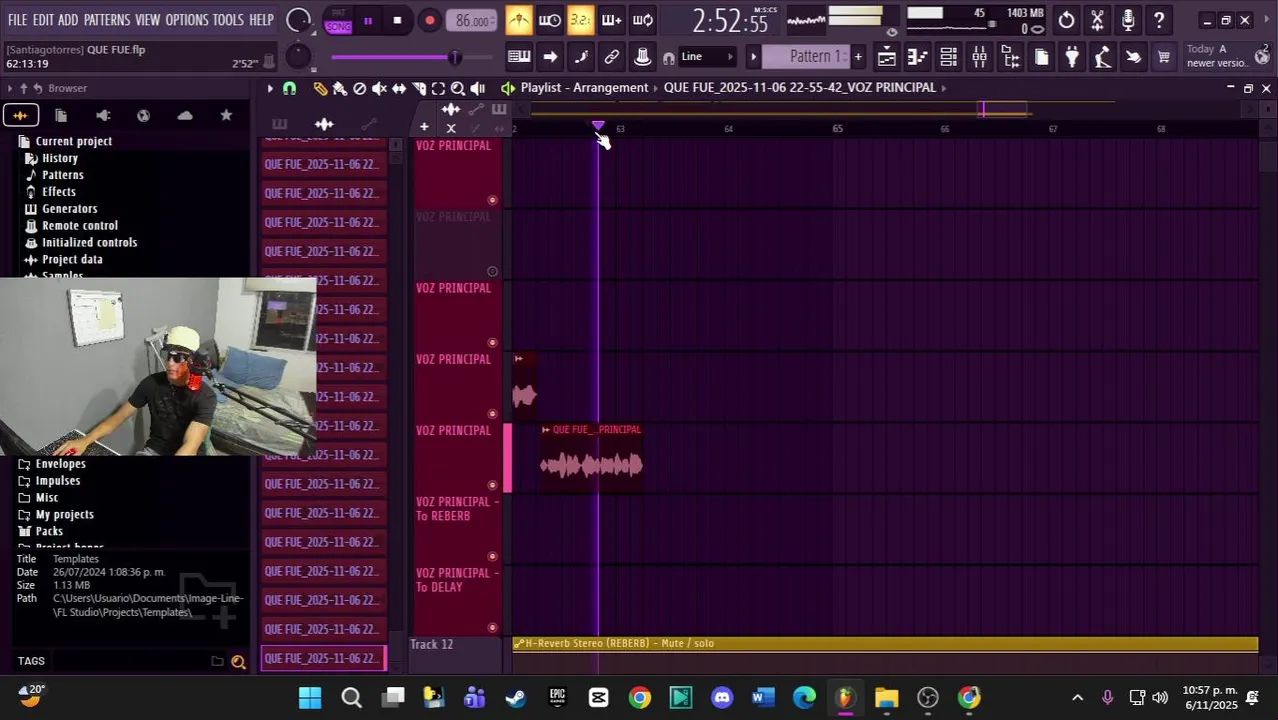Mute the VOZ PRINCIPAL - To REBERB track
Image resolution: width=1278 pixels, height=720 pixels.
(x=492, y=556)
